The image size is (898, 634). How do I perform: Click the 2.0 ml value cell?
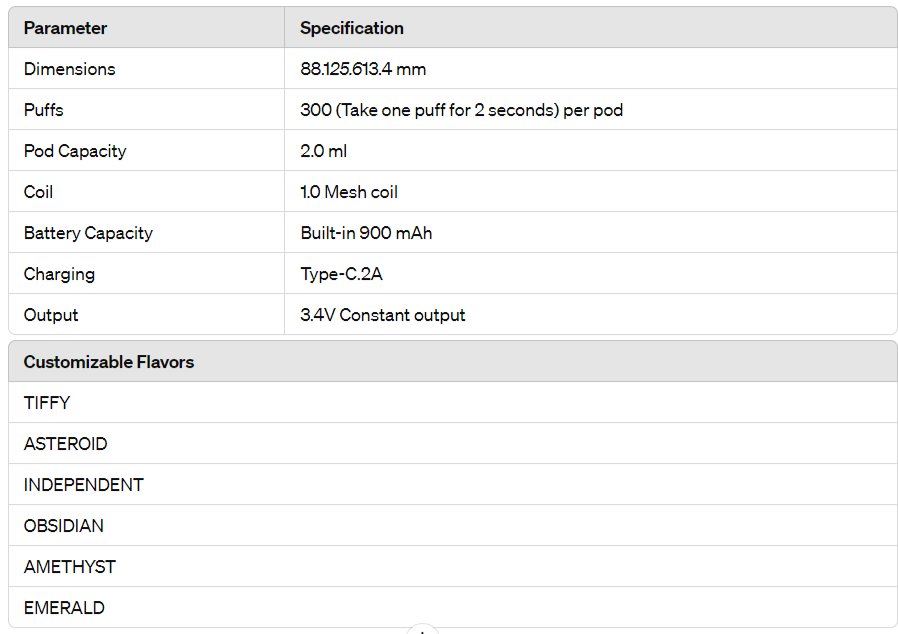coord(590,151)
